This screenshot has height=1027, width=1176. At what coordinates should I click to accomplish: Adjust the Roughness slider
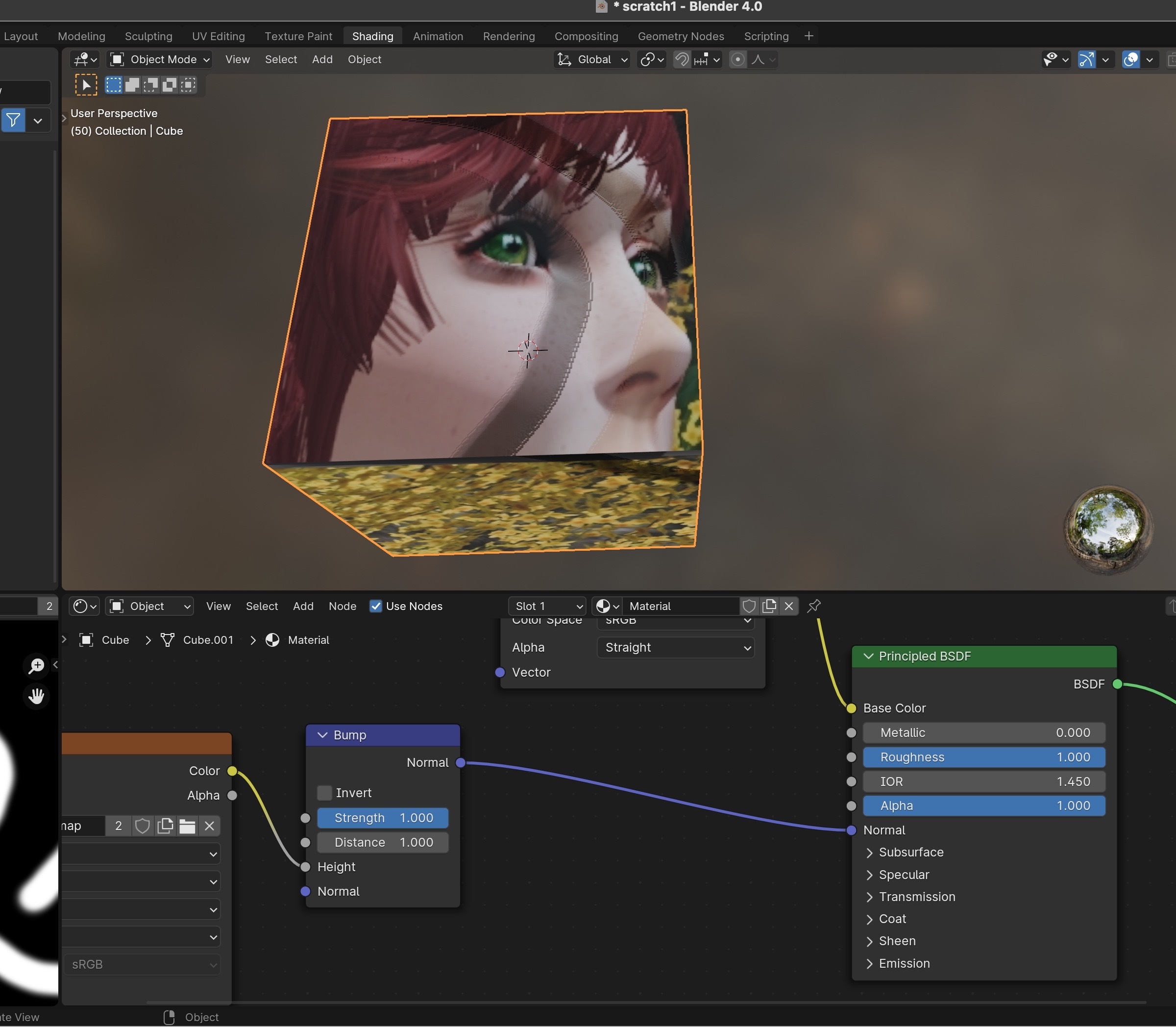984,758
